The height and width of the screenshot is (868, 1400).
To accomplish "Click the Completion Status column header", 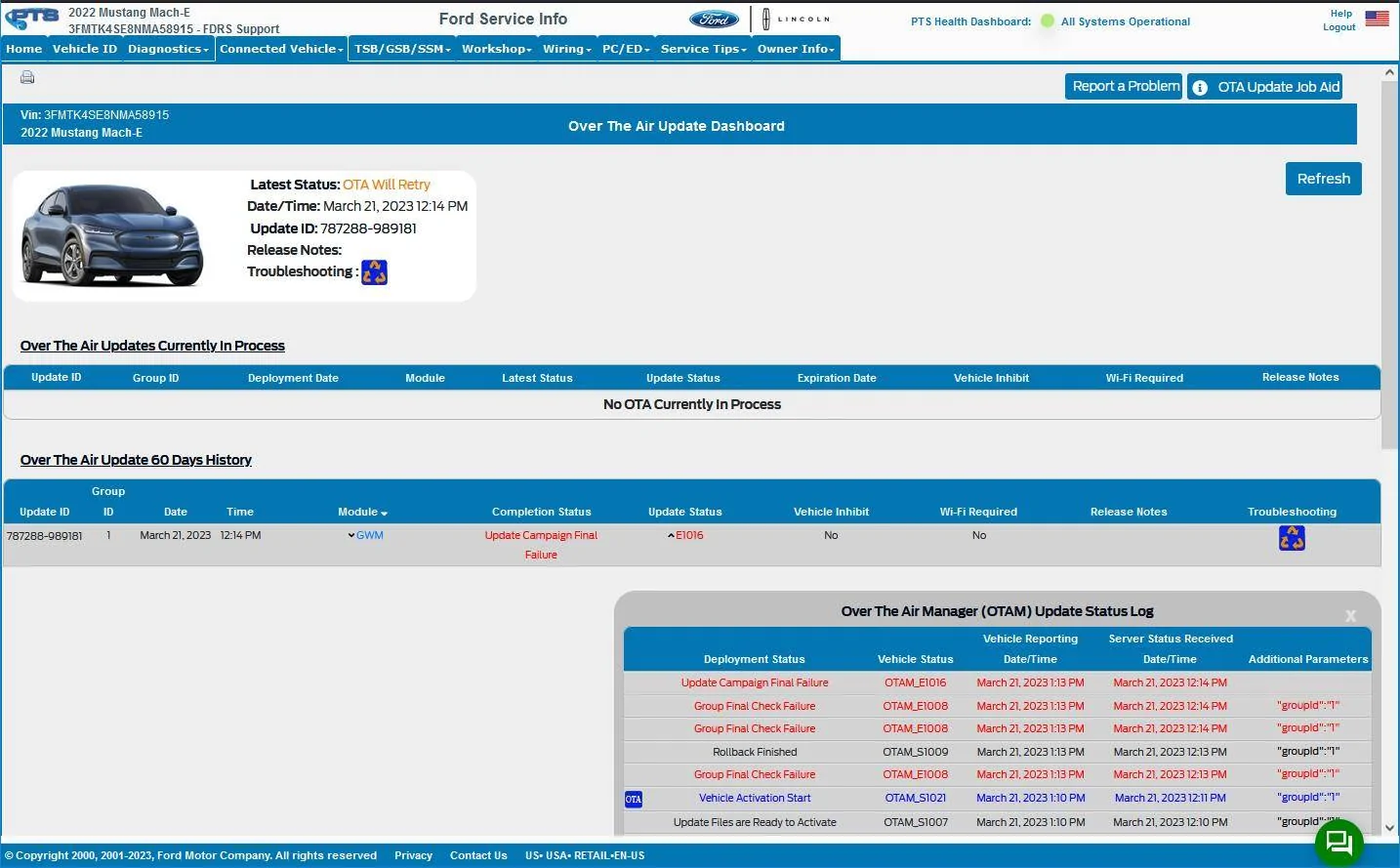I will pos(541,512).
